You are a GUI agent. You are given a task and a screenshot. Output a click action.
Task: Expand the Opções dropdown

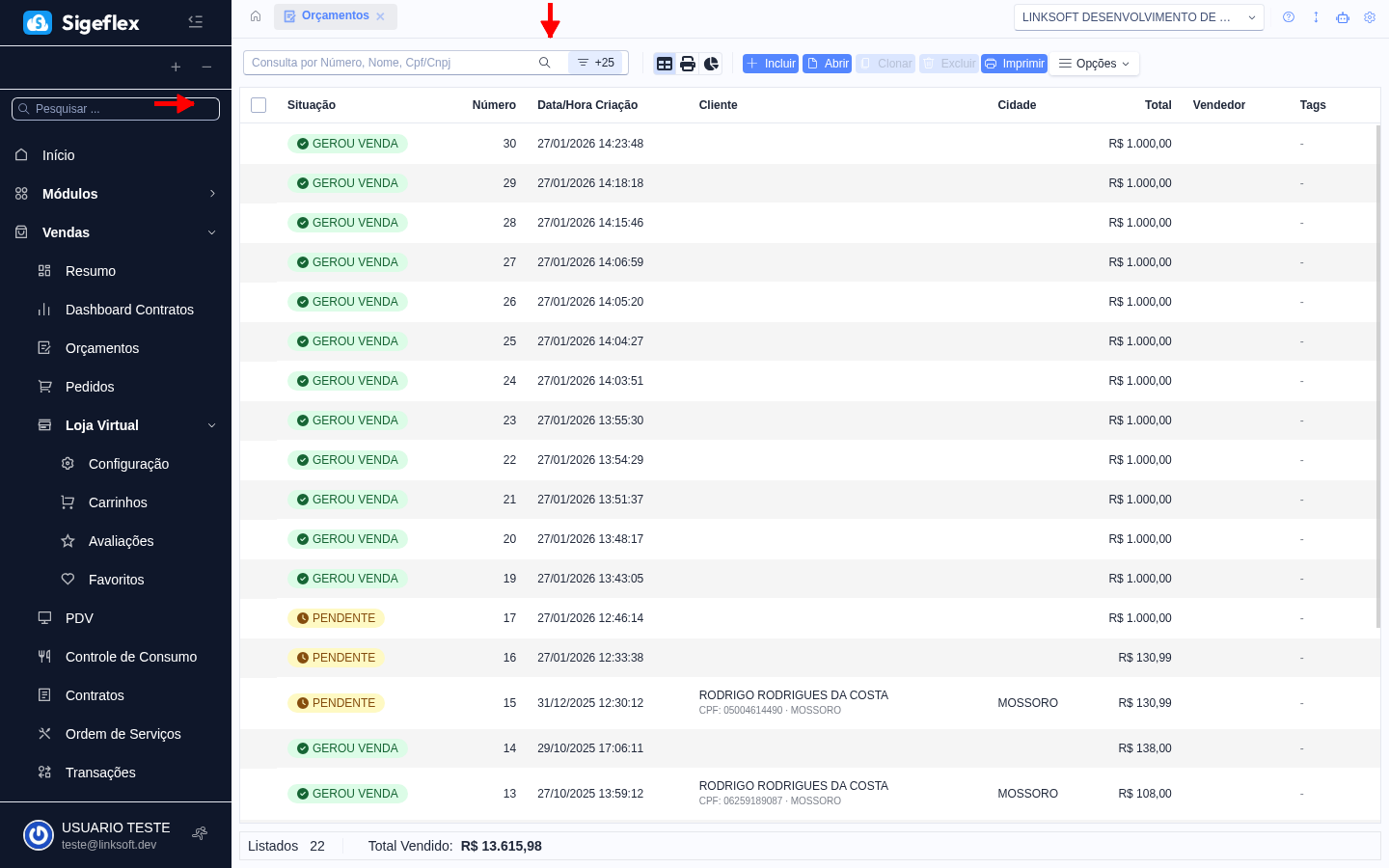pos(1094,63)
